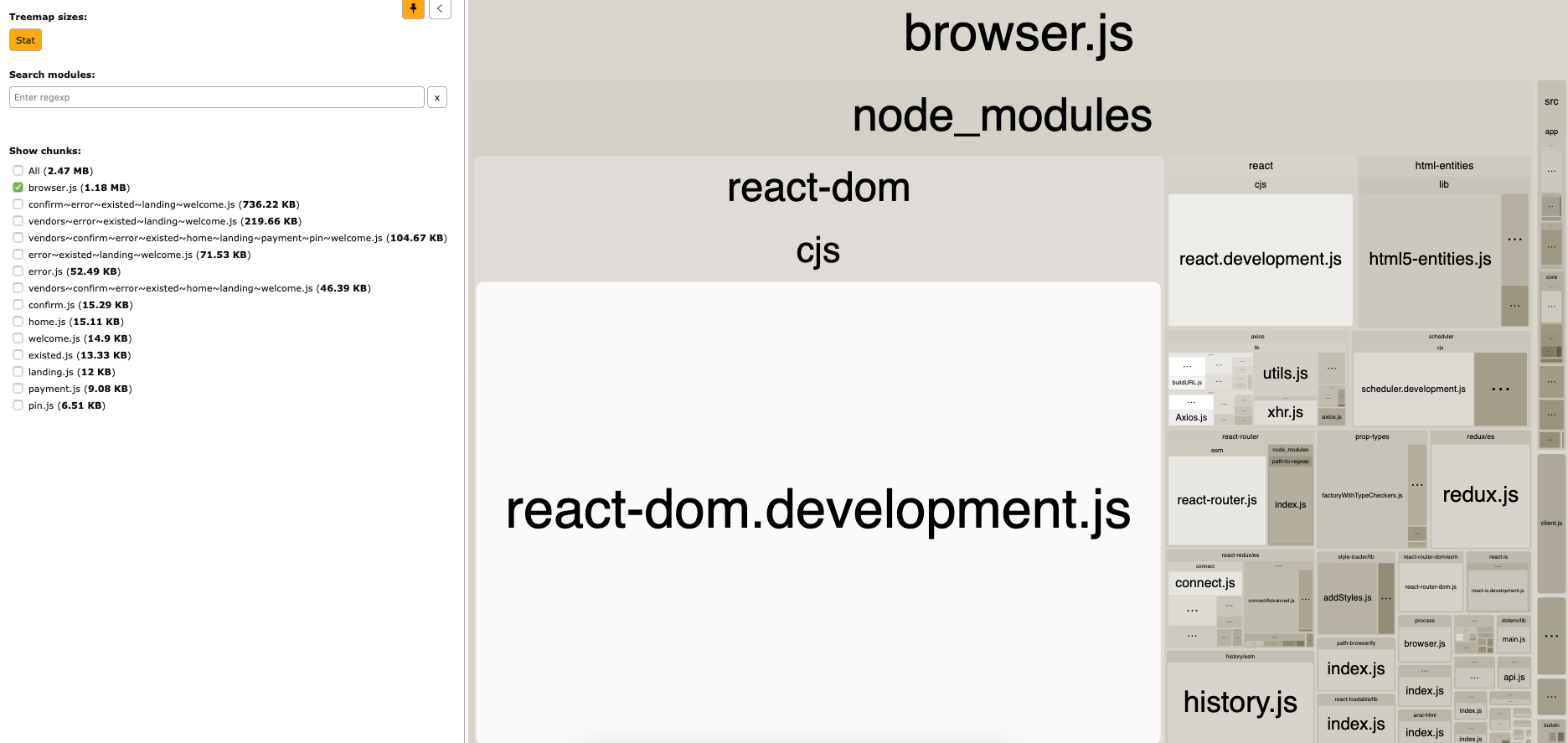This screenshot has width=1568, height=743.
Task: Tick the 46.39 KB vendors chunk checkbox
Action: (18, 288)
